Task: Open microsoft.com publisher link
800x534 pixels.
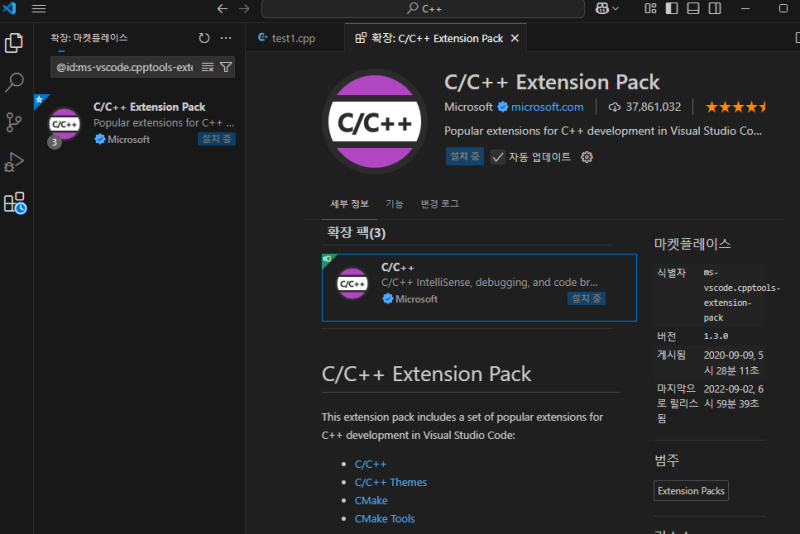Action: (x=547, y=107)
